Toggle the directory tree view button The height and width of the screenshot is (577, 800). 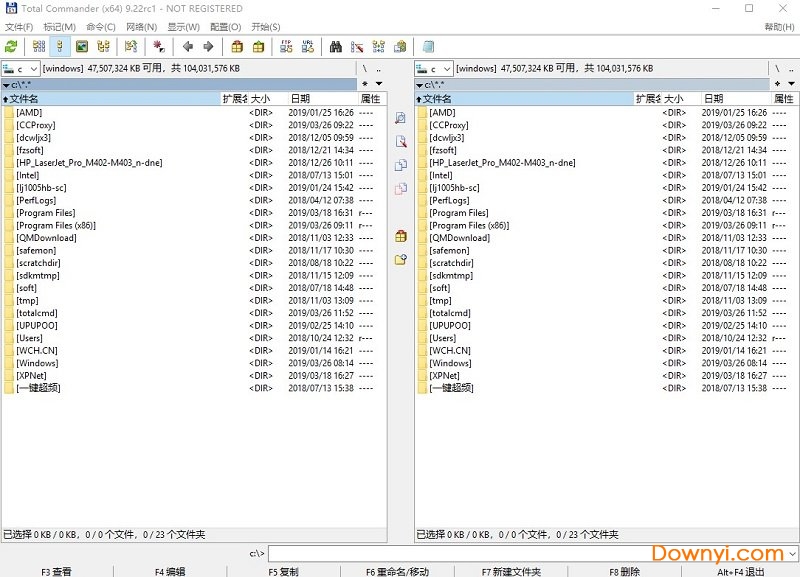click(103, 46)
